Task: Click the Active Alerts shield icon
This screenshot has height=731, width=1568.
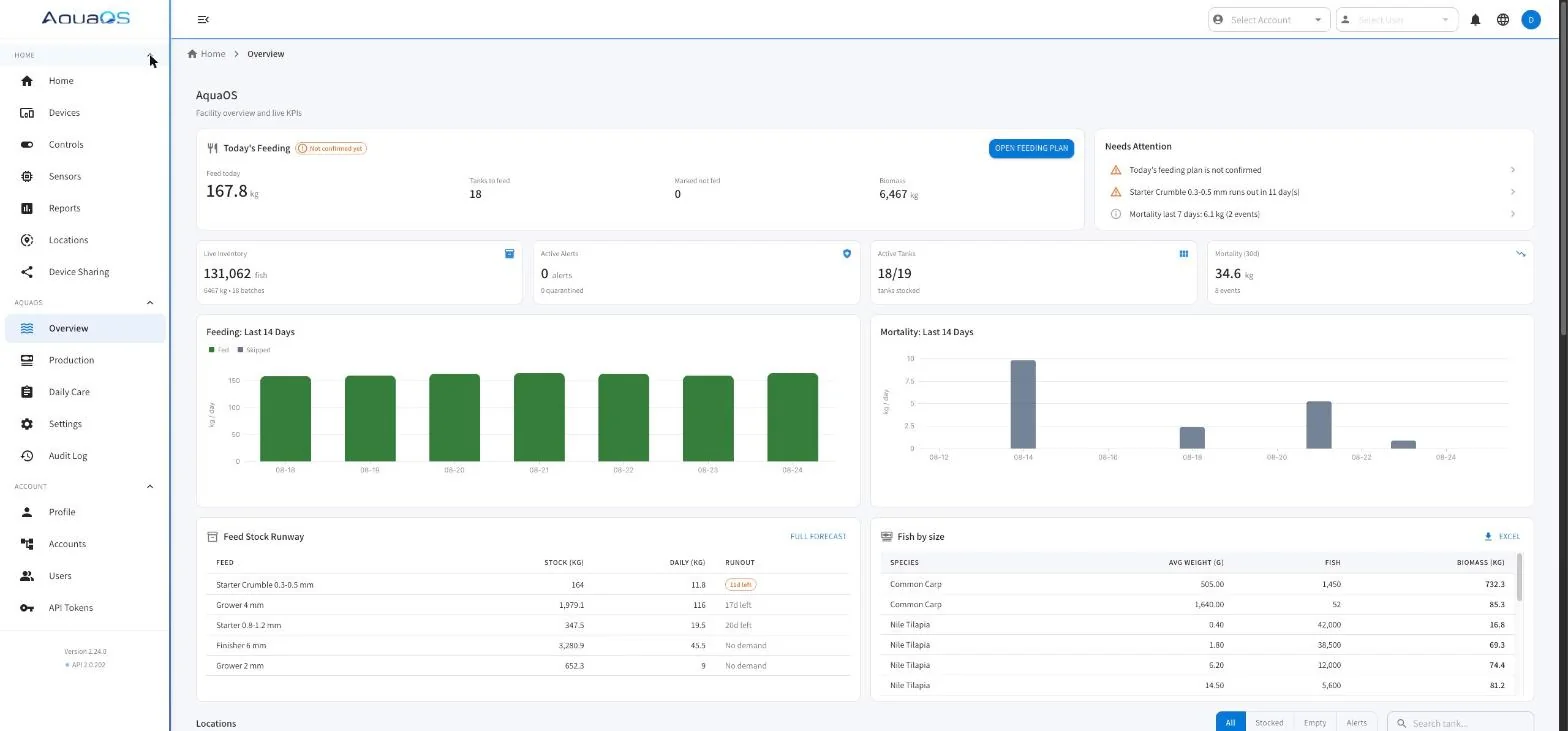Action: tap(847, 254)
